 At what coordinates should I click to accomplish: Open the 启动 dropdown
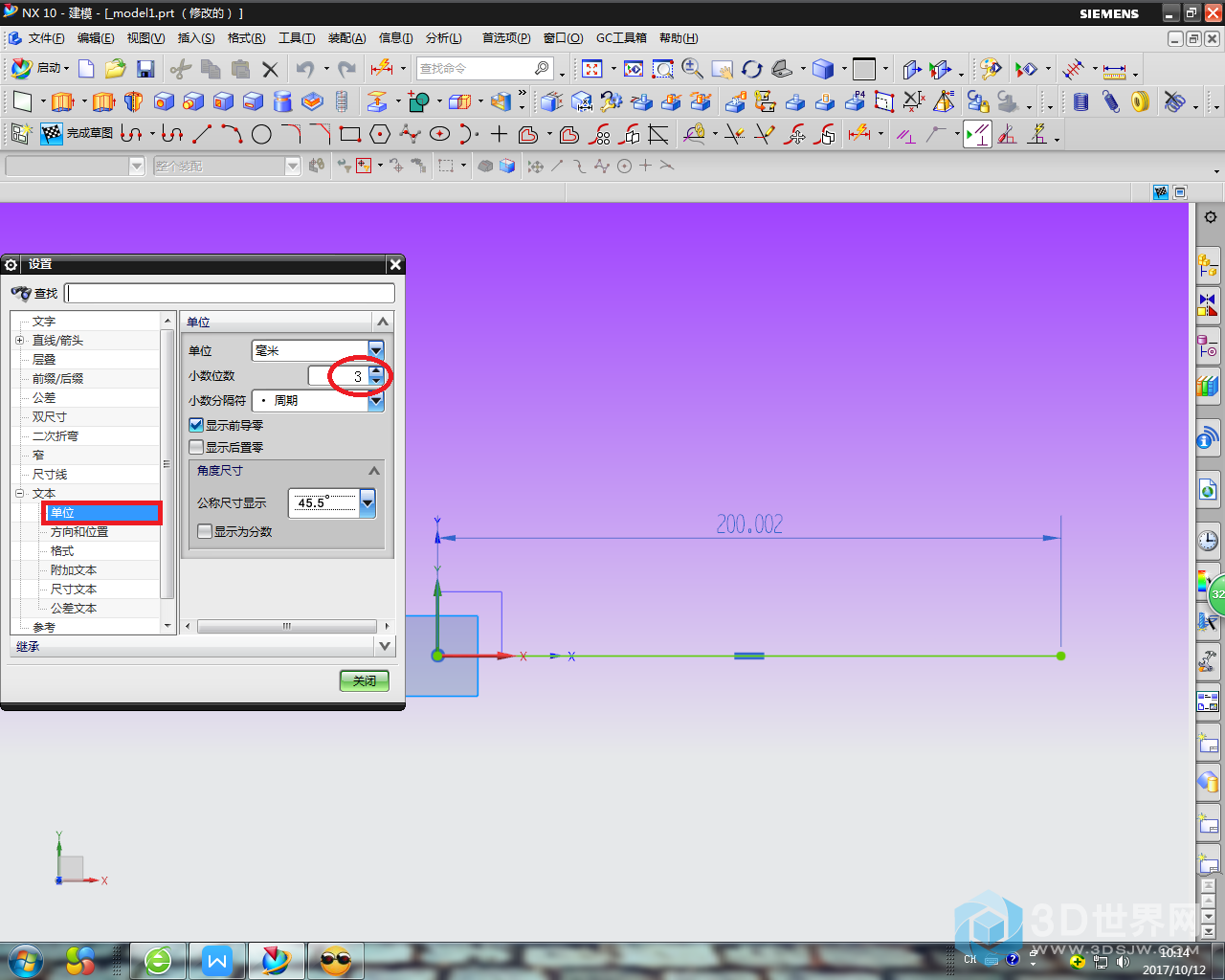click(40, 69)
